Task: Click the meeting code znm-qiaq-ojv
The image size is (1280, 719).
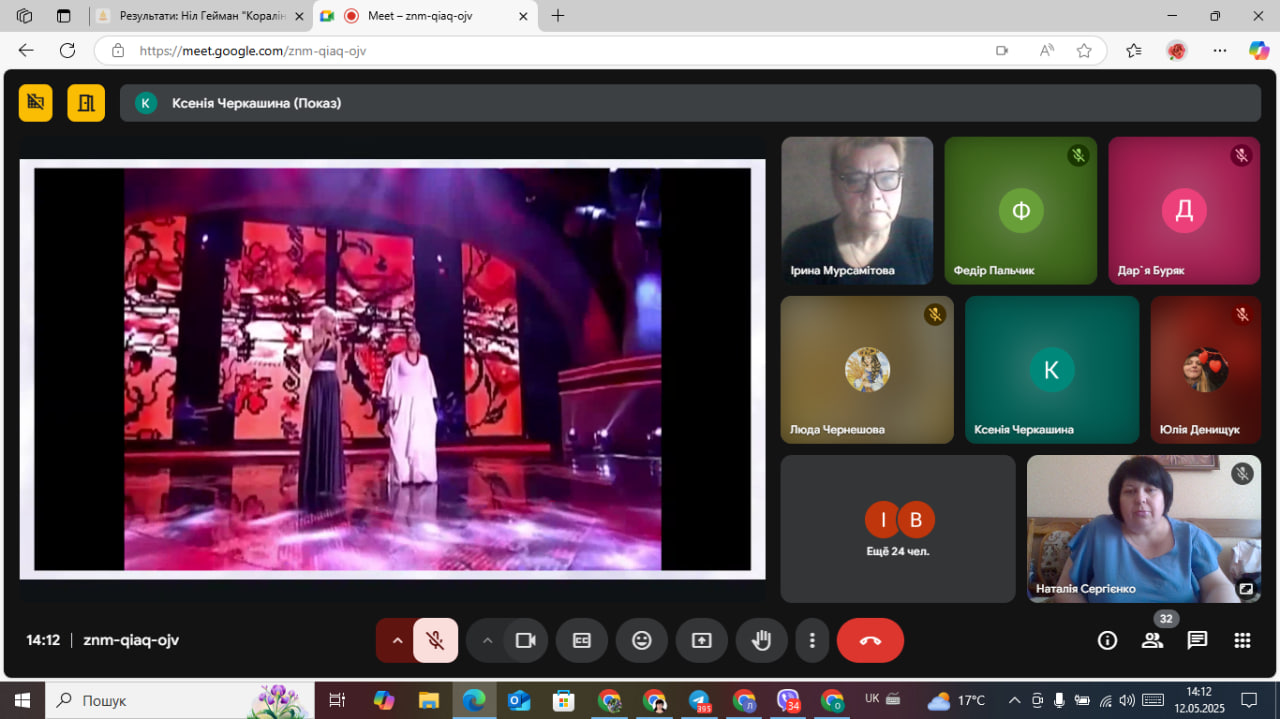Action: coord(131,641)
